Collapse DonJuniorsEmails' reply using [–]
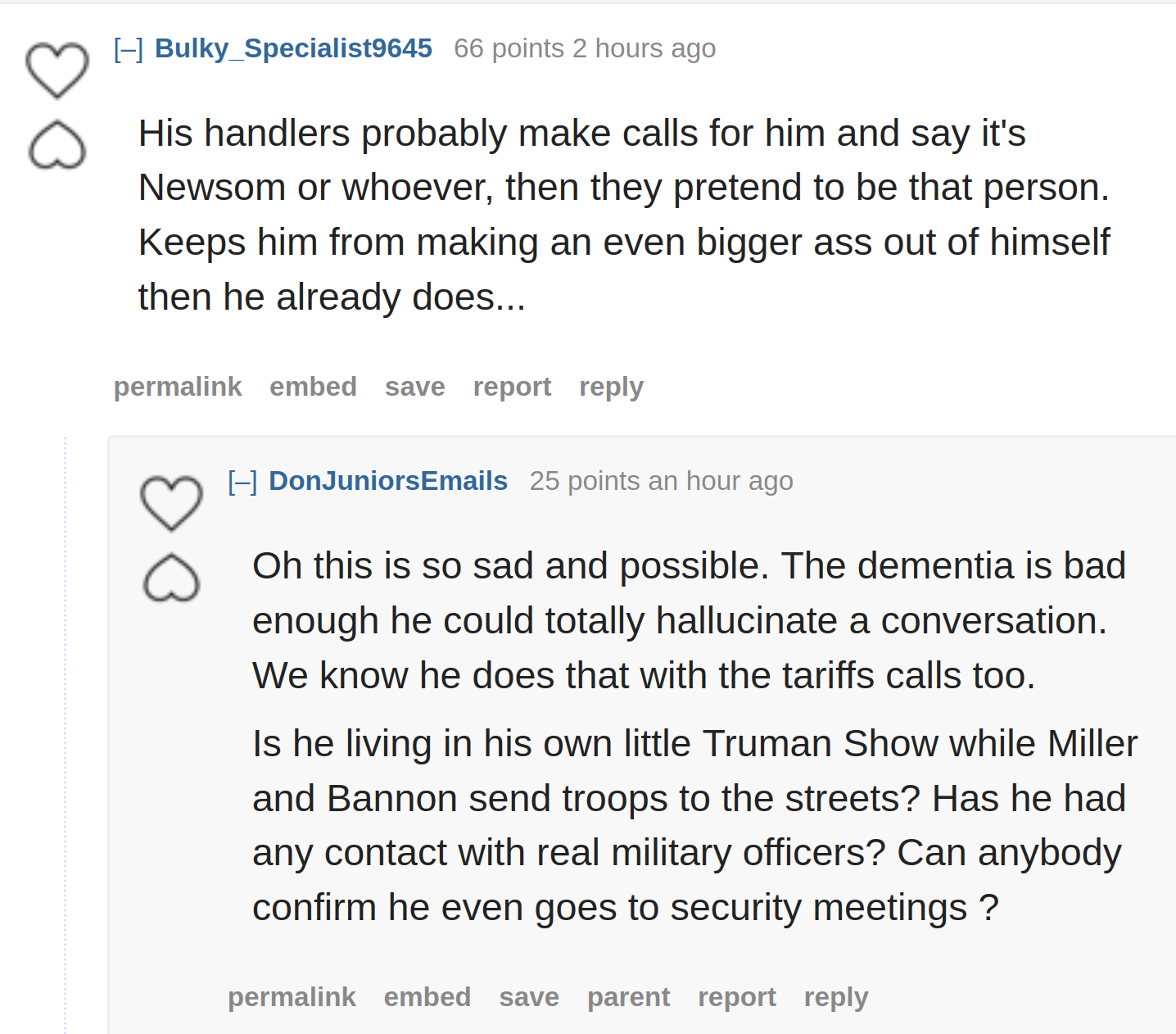Viewport: 1176px width, 1034px height. tap(242, 482)
